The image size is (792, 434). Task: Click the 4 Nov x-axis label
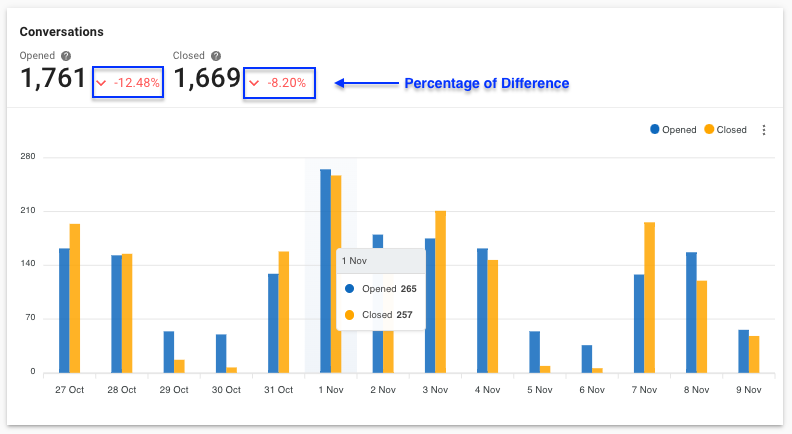487,390
